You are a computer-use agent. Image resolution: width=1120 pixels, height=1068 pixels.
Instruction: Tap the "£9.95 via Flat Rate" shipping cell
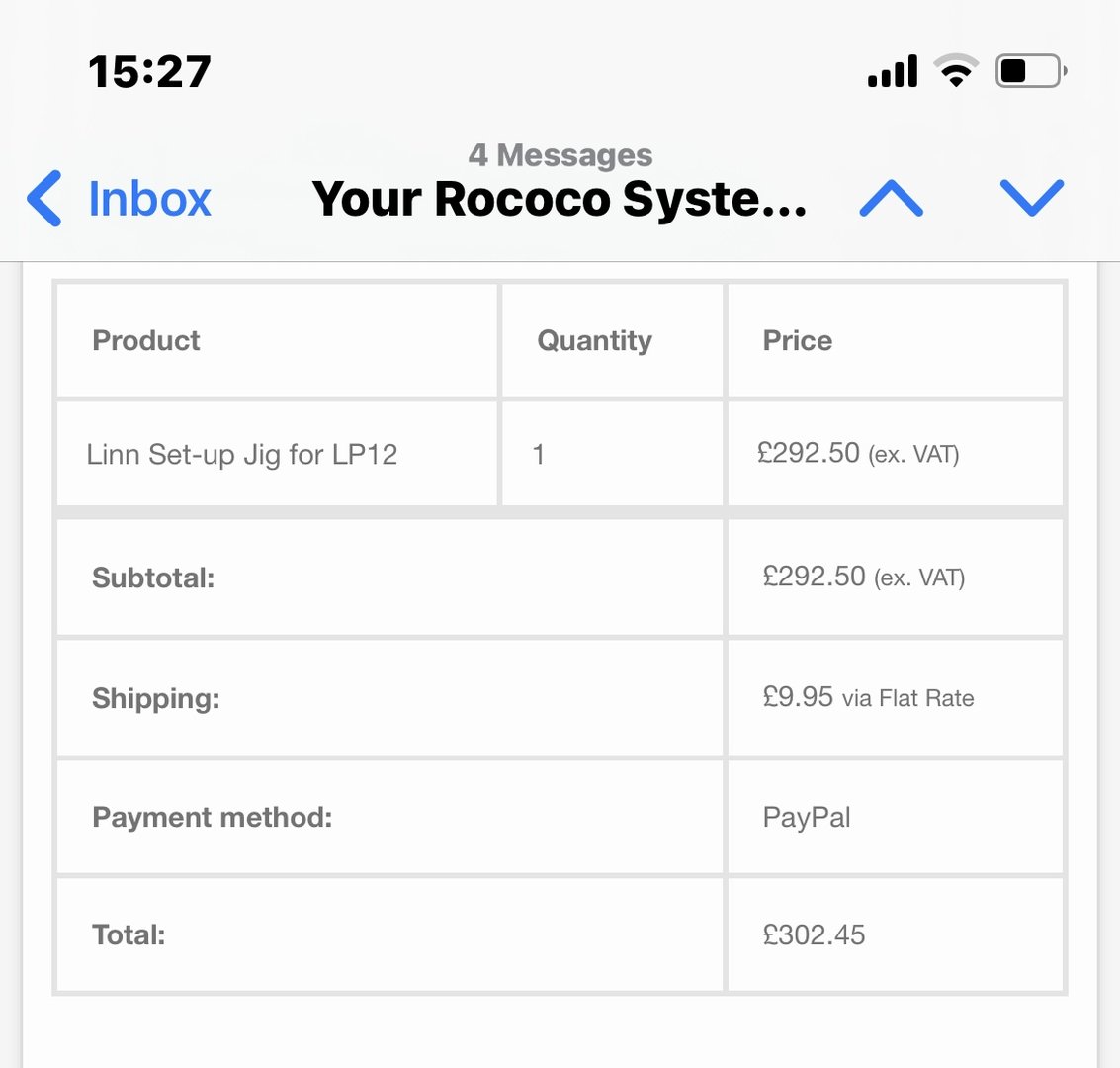[868, 698]
